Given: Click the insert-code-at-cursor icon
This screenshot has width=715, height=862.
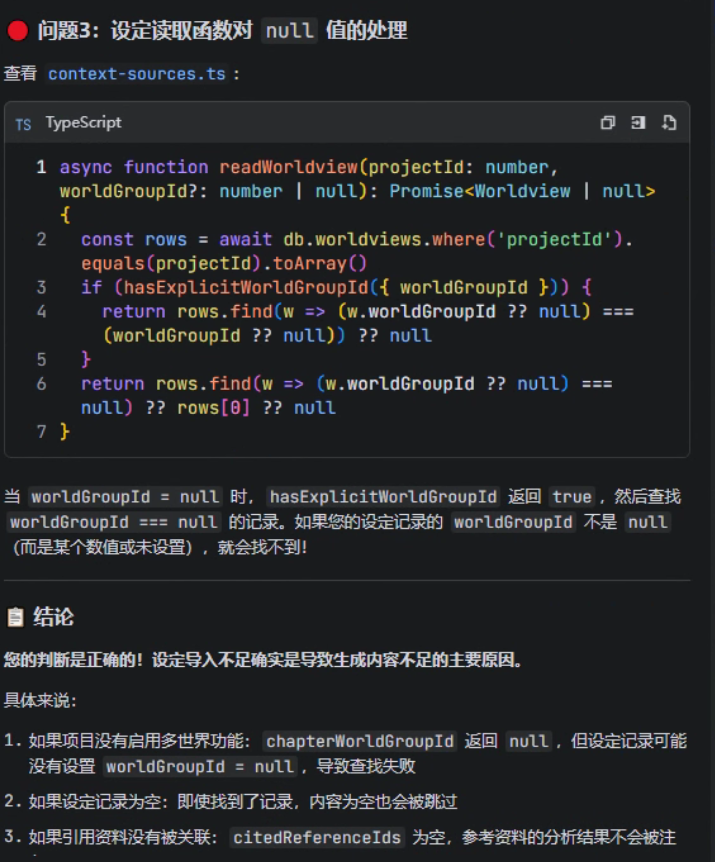Looking at the screenshot, I should pos(638,123).
